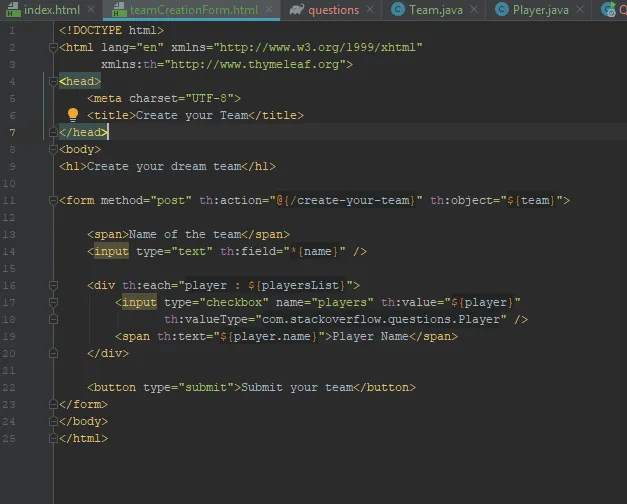This screenshot has width=627, height=504.
Task: Click the highlighted input tag on line 14
Action: (111, 252)
